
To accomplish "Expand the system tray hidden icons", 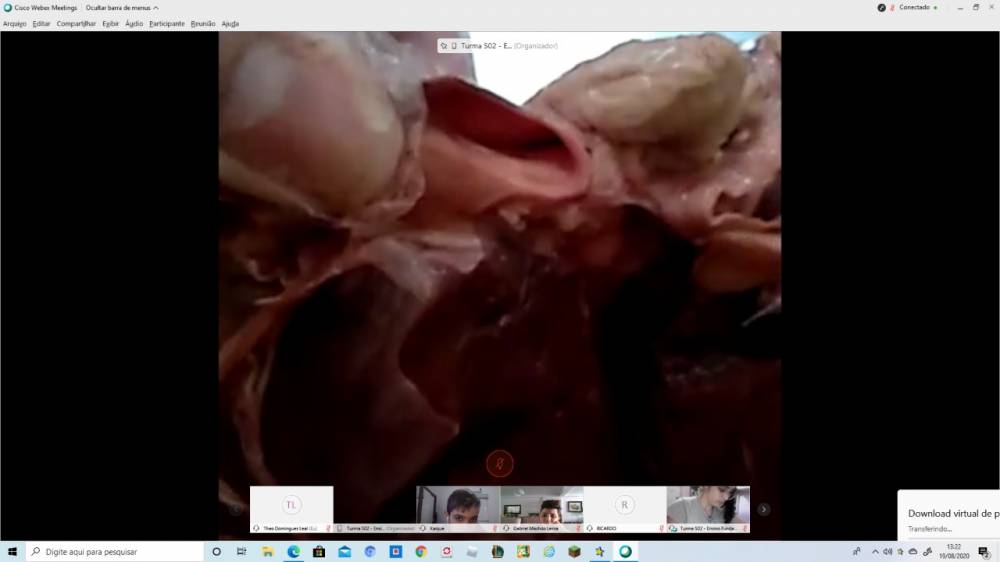I will [875, 551].
